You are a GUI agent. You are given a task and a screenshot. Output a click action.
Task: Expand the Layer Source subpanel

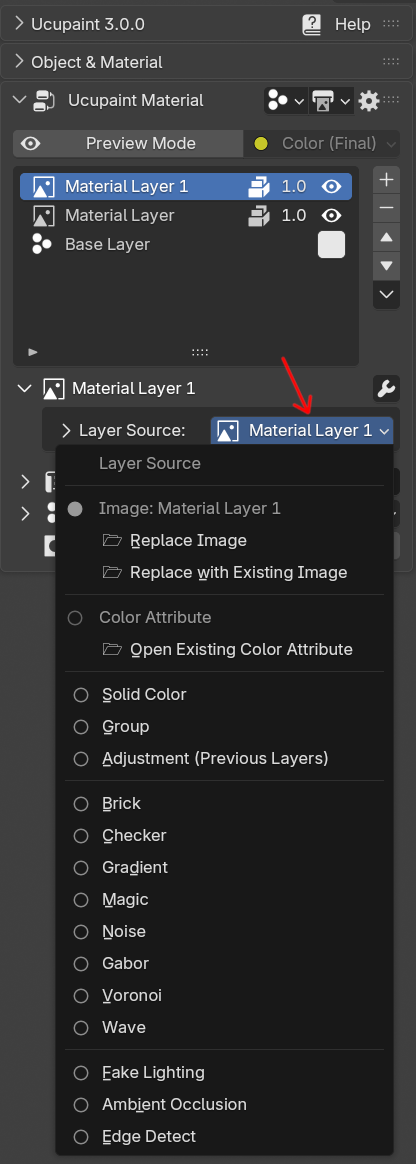click(x=66, y=430)
